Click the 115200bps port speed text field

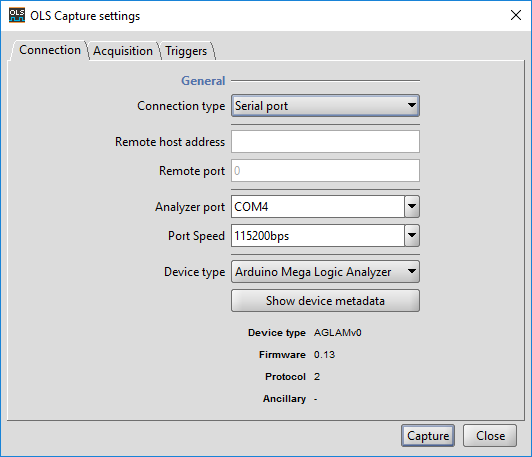(318, 235)
